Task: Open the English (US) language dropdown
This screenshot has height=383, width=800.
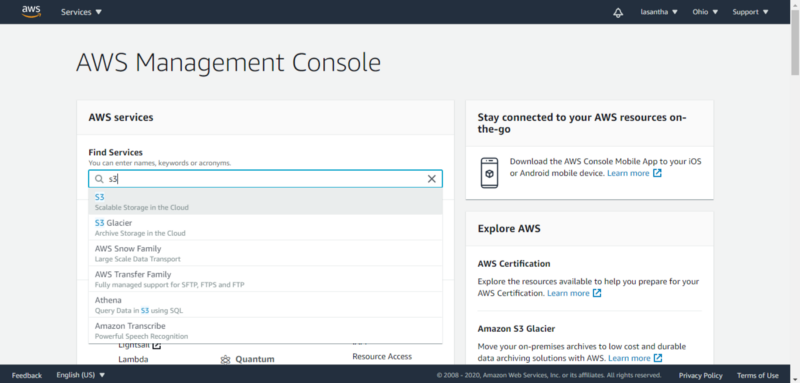Action: [x=81, y=375]
